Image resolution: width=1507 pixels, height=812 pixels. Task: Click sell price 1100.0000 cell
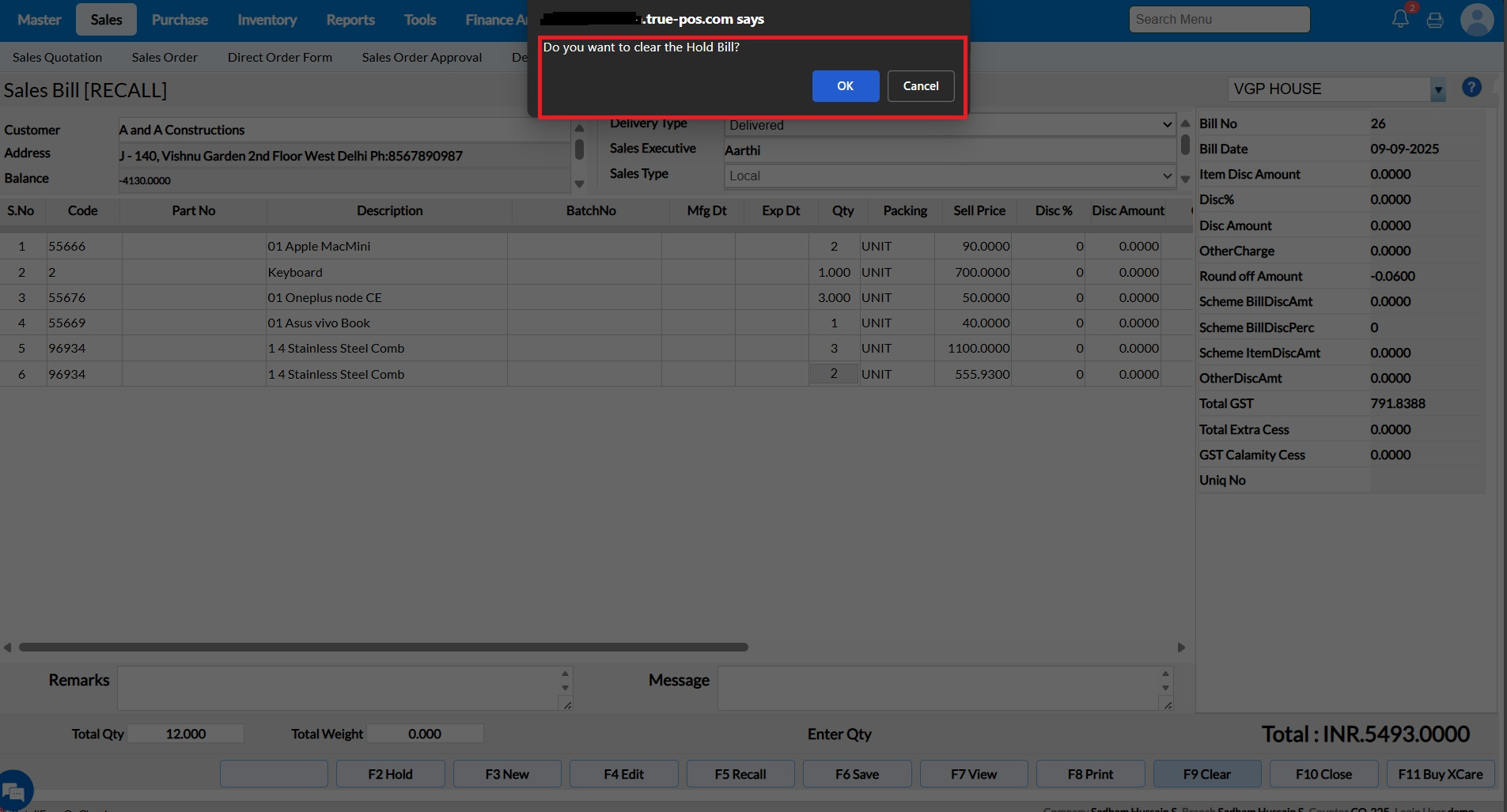[x=973, y=348]
